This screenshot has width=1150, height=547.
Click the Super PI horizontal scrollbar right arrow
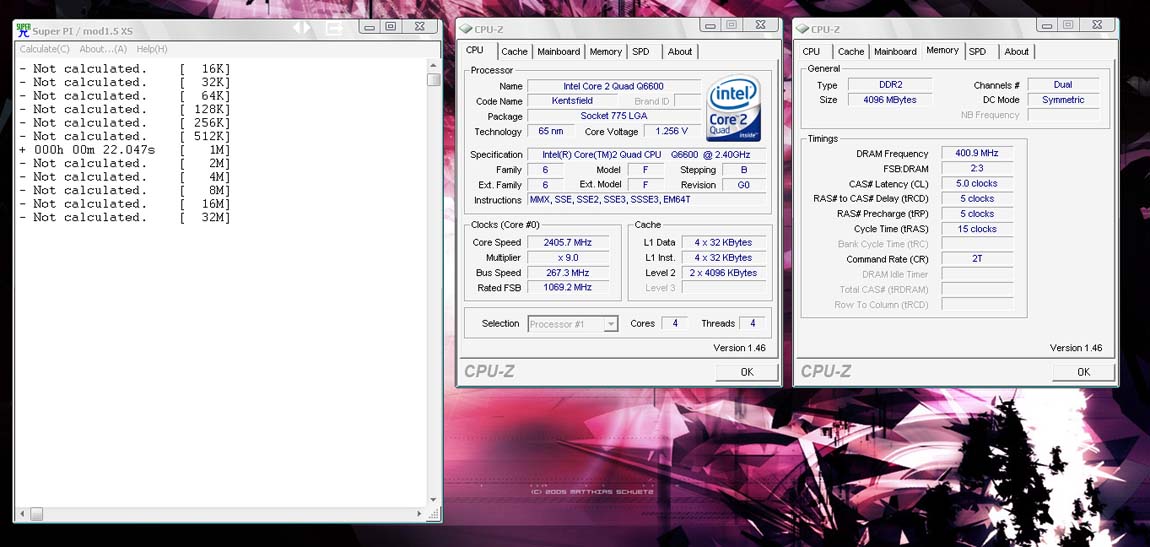(x=420, y=514)
